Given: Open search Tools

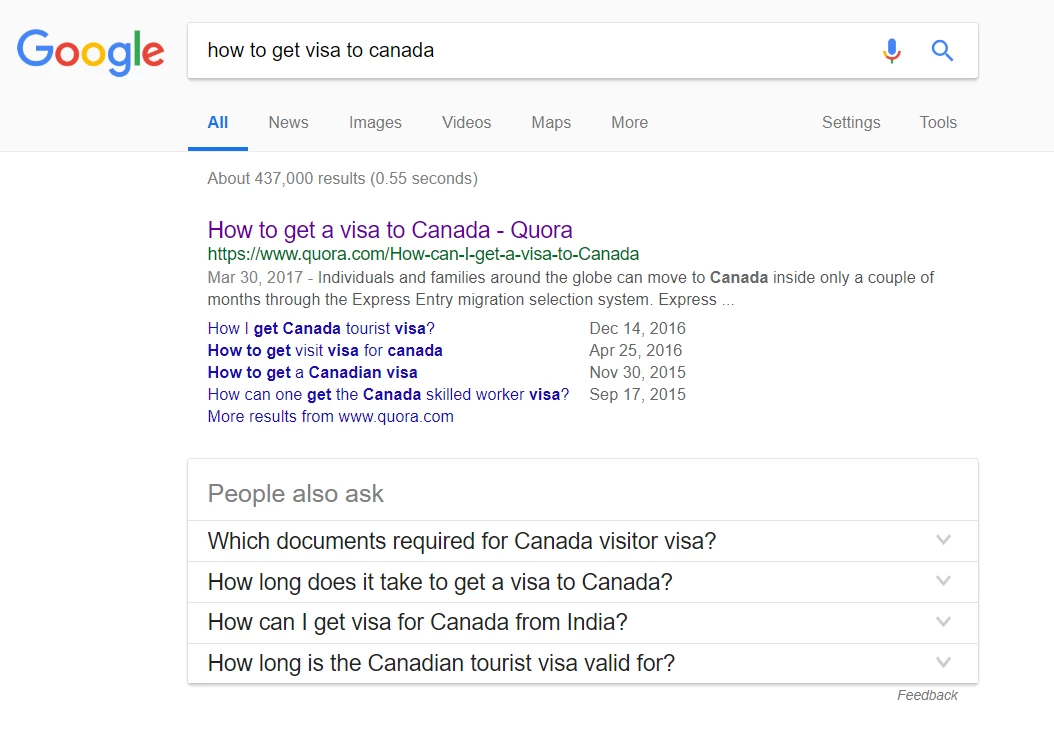Looking at the screenshot, I should tap(938, 122).
